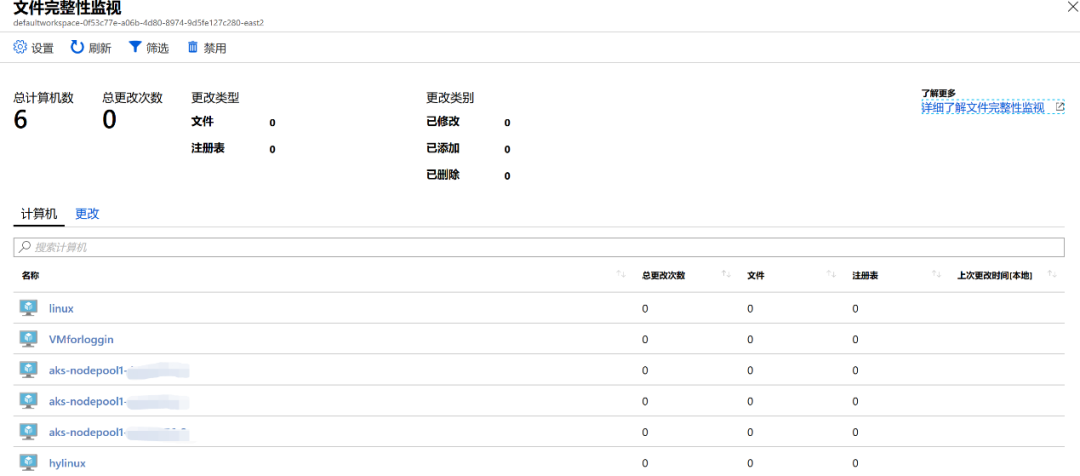This screenshot has width=1080, height=476.
Task: Click the external link icon beside learn more
Action: 1060,107
